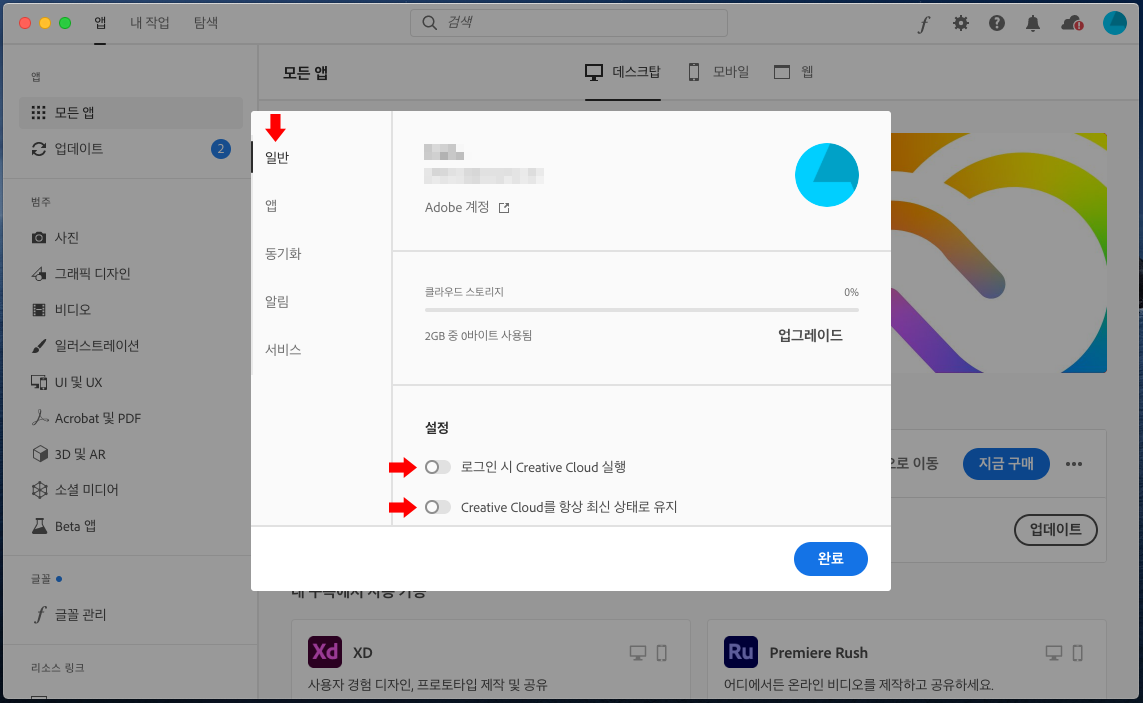Open preferences gear icon
This screenshot has height=703, width=1143.
[x=961, y=23]
